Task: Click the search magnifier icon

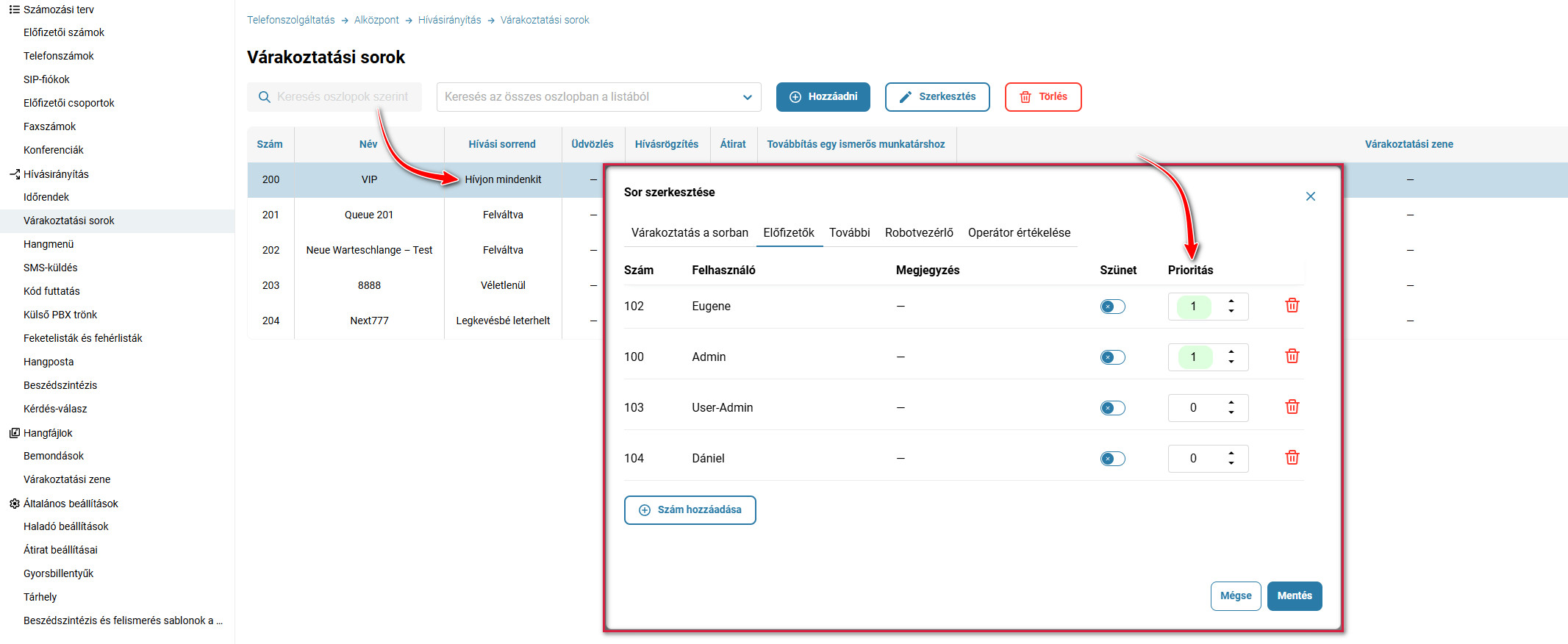Action: click(x=265, y=97)
